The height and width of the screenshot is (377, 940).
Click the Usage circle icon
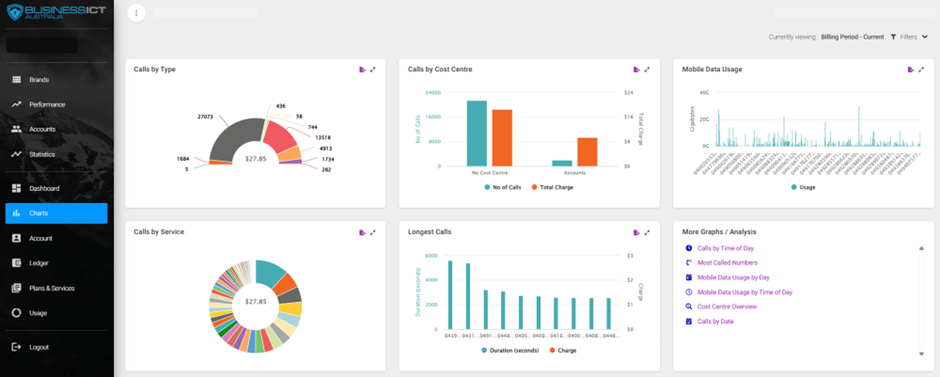coord(17,313)
